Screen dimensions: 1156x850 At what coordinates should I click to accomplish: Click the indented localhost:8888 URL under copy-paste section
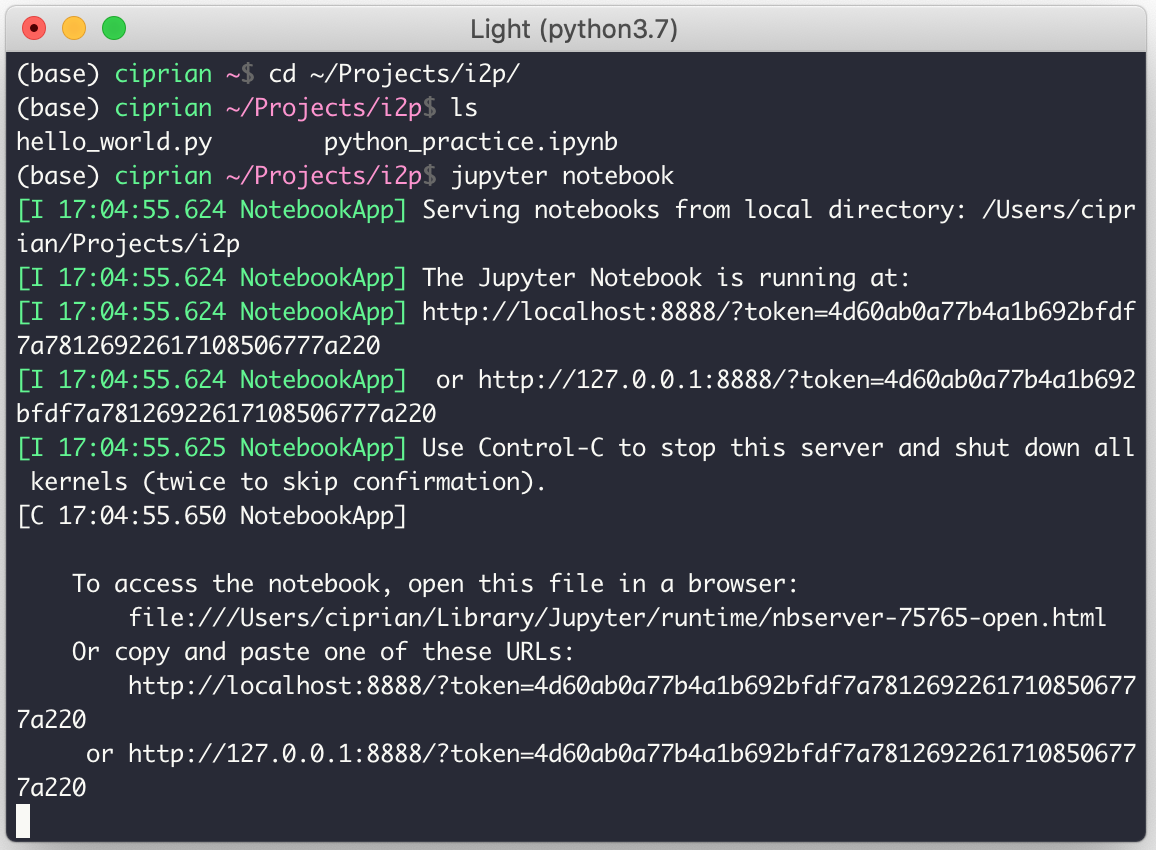point(632,686)
